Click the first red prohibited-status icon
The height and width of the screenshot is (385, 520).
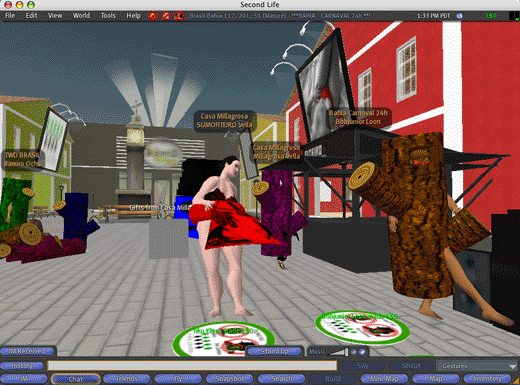click(153, 16)
